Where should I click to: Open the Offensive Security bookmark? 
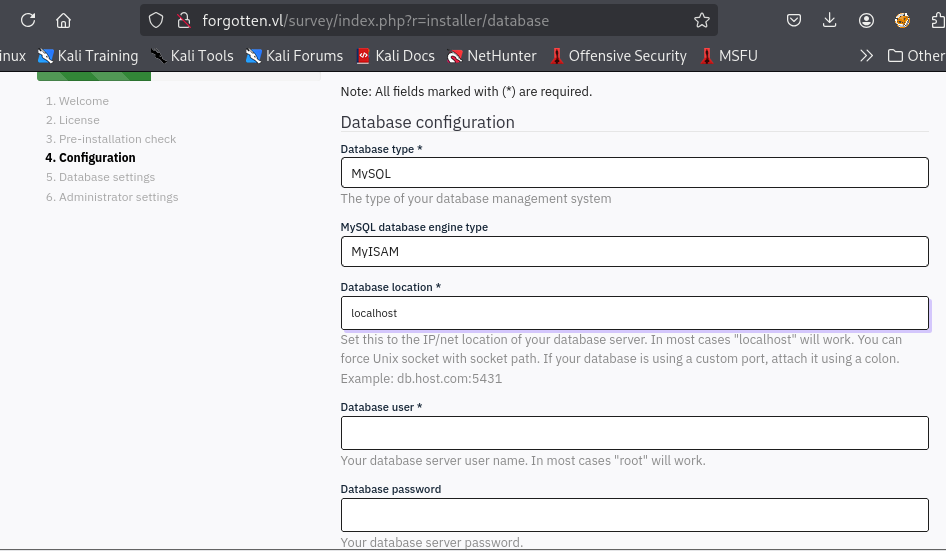pos(619,56)
